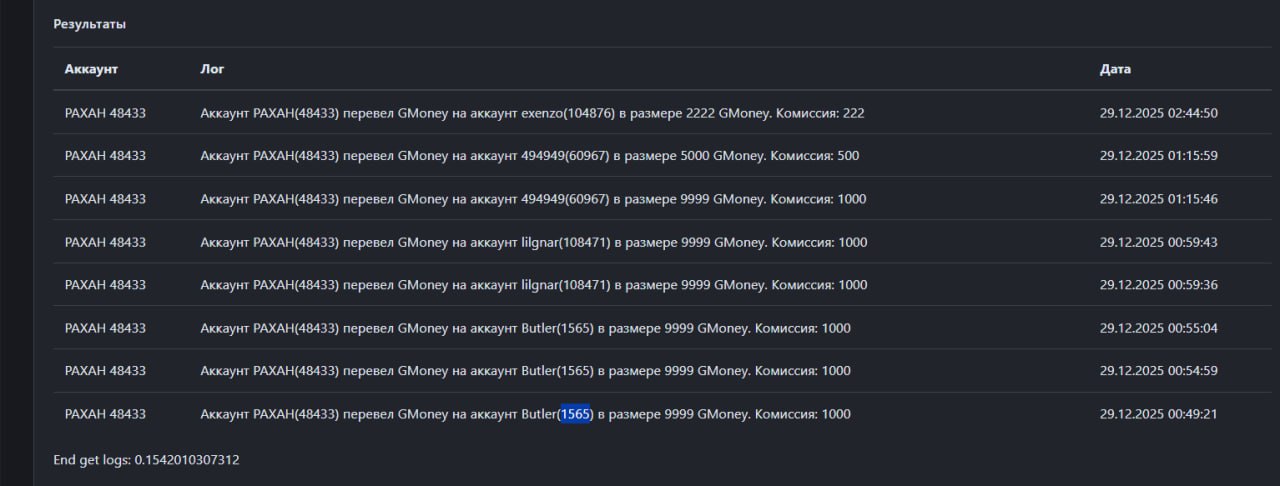Click the Аккаунт column header
The image size is (1280, 486).
[x=91, y=69]
